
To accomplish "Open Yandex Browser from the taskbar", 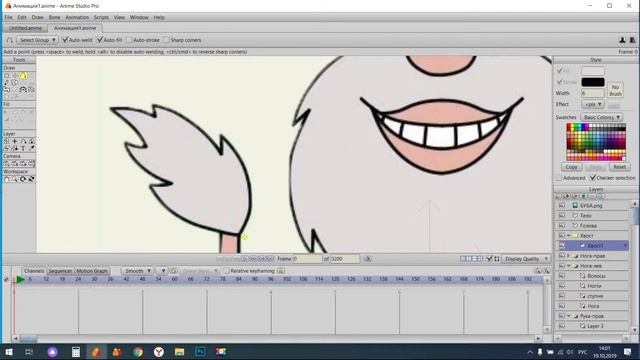I will tap(159, 352).
